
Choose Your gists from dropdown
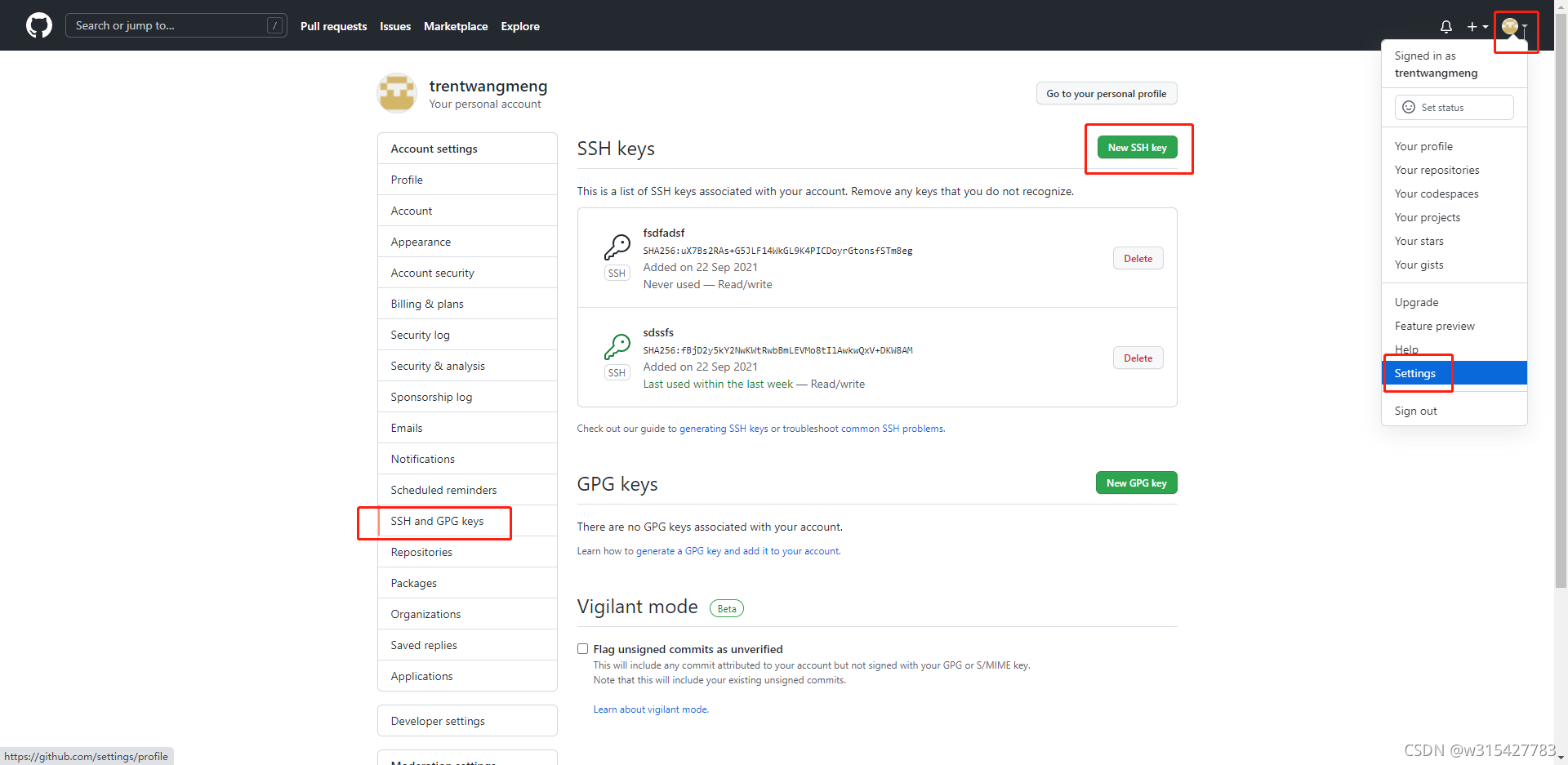(x=1454, y=265)
